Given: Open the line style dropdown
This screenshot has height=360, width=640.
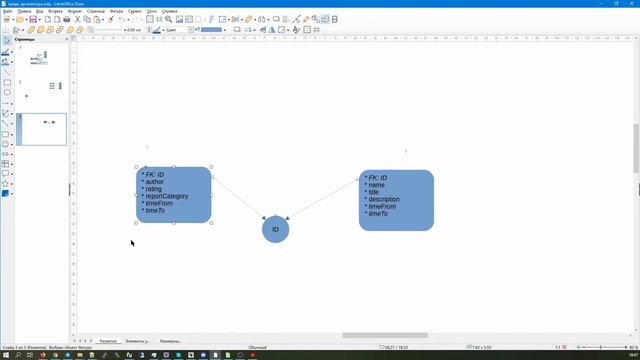Looking at the screenshot, I should click(110, 30).
